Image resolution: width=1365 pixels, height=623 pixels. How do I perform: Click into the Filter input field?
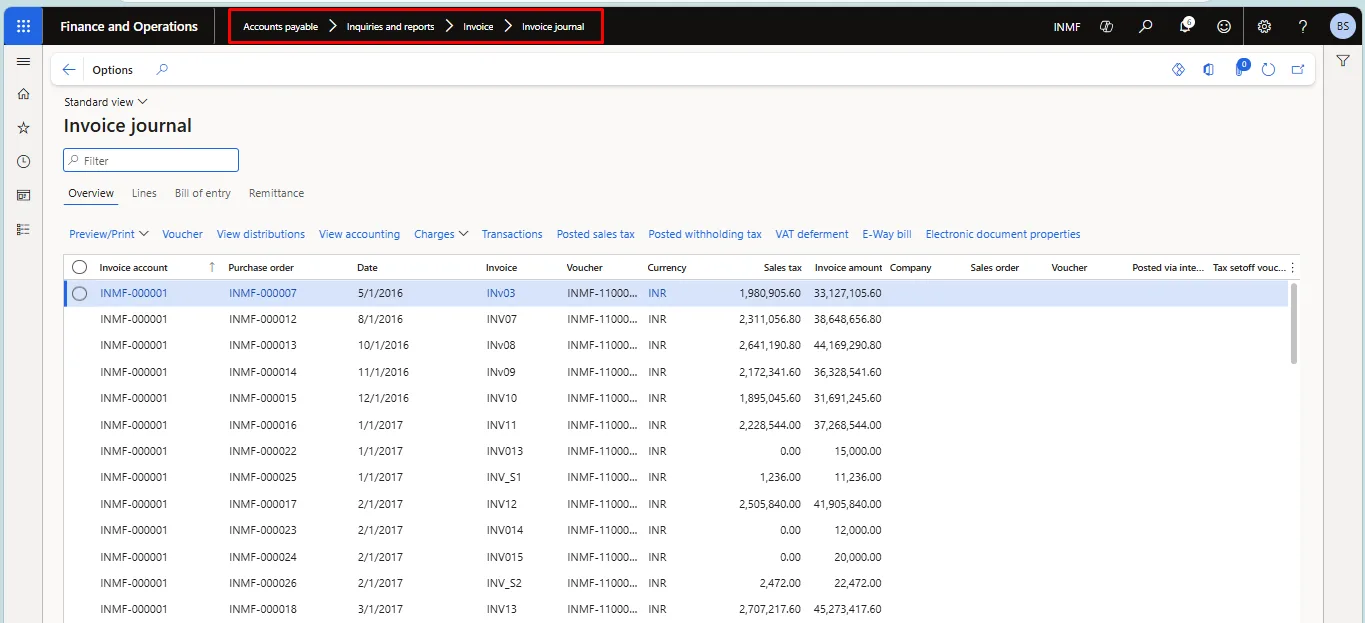151,160
